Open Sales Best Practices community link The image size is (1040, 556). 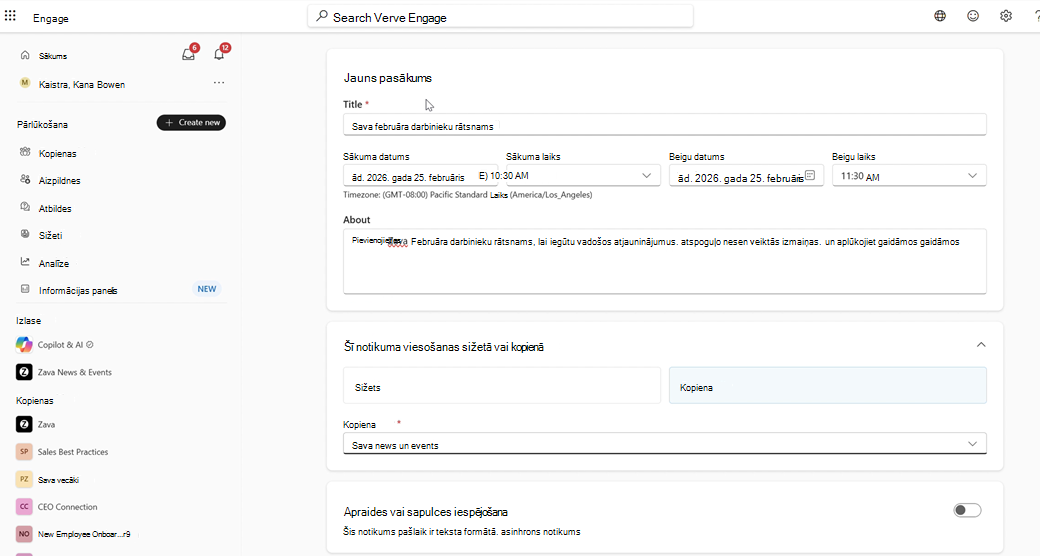[73, 452]
